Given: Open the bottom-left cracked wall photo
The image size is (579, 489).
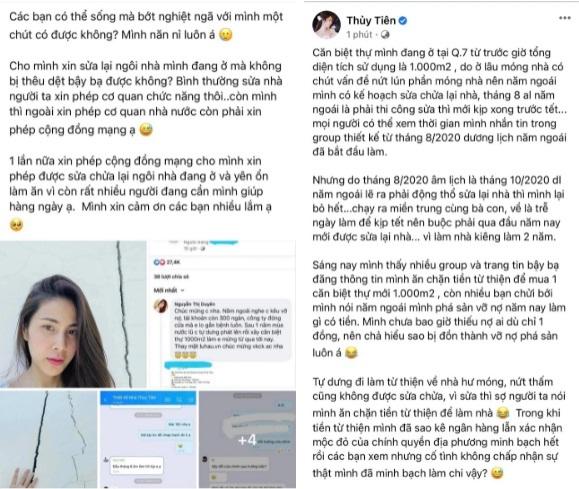Looking at the screenshot, I should pos(48,440).
